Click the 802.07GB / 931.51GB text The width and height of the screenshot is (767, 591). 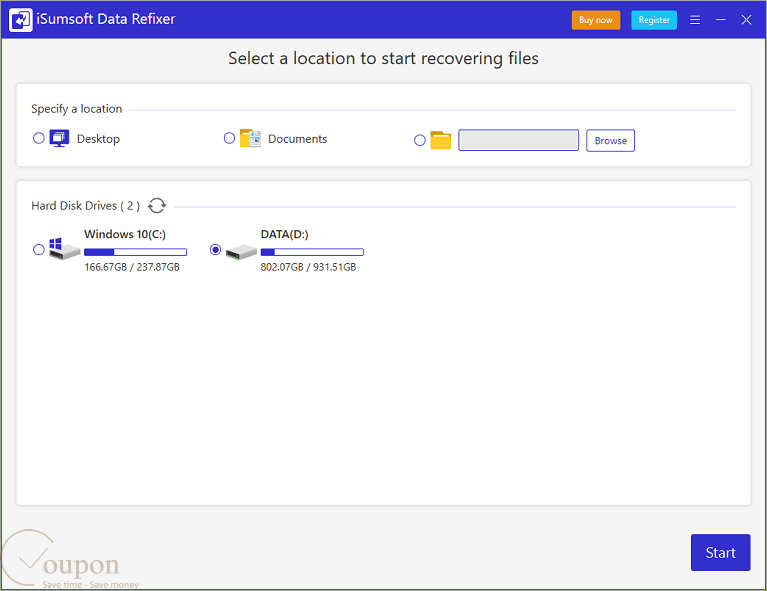click(x=308, y=267)
